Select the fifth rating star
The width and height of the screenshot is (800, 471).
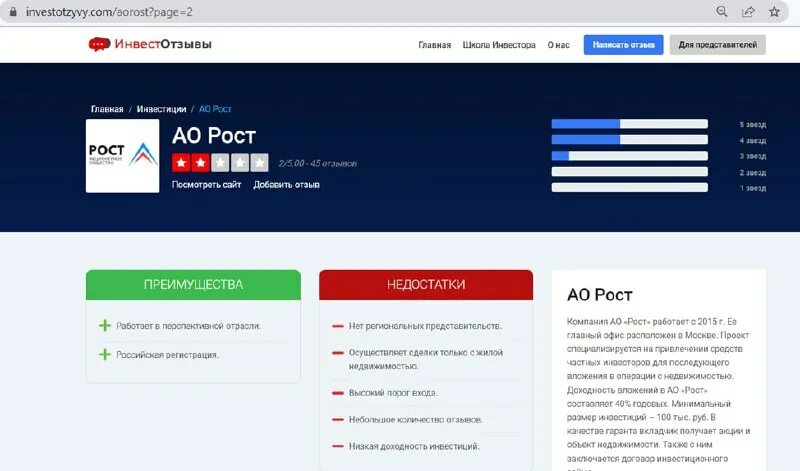pyautogui.click(x=259, y=163)
